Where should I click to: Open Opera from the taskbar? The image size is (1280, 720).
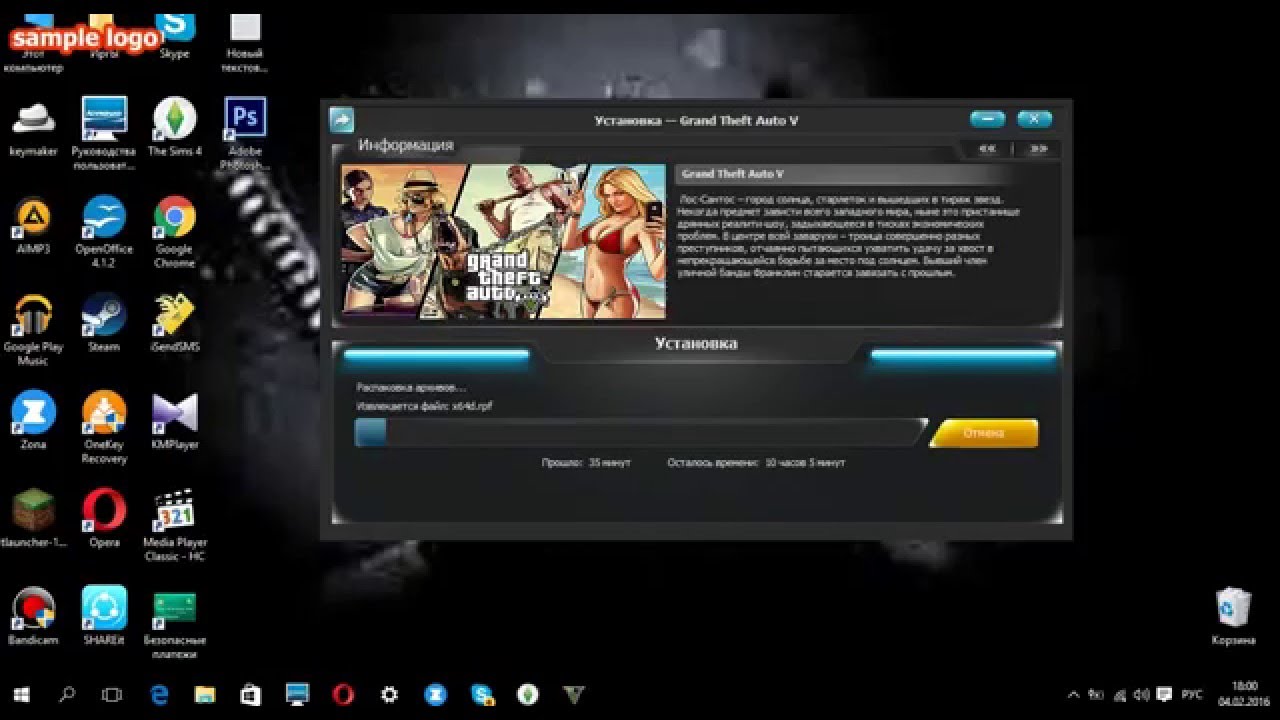pyautogui.click(x=343, y=694)
